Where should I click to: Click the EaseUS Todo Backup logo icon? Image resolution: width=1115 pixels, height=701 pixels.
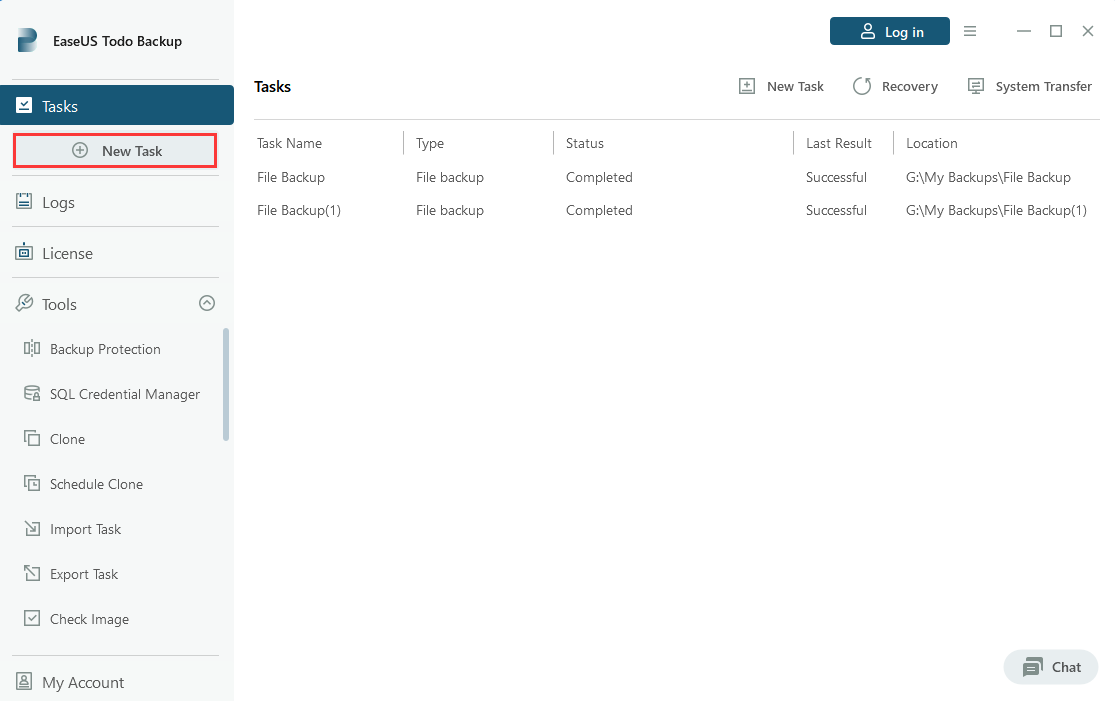(x=27, y=41)
